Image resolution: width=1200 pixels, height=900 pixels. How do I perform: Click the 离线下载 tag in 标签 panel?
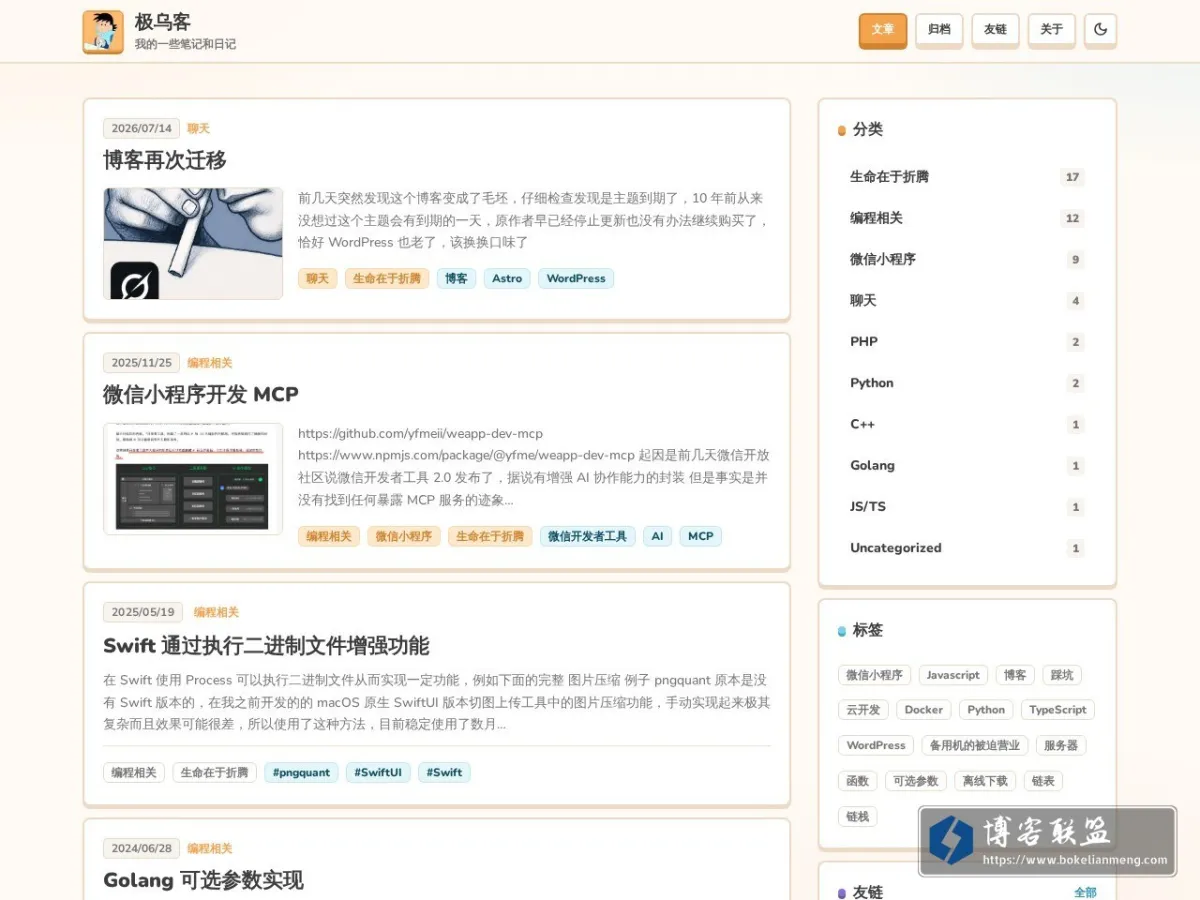[x=985, y=781]
